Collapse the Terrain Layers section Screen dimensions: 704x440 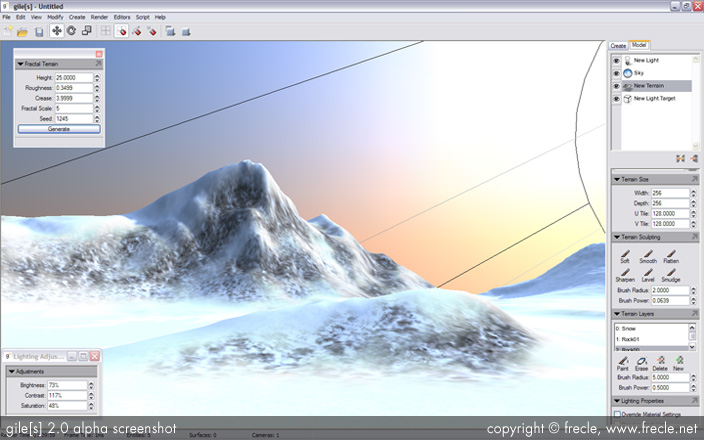pyautogui.click(x=617, y=314)
